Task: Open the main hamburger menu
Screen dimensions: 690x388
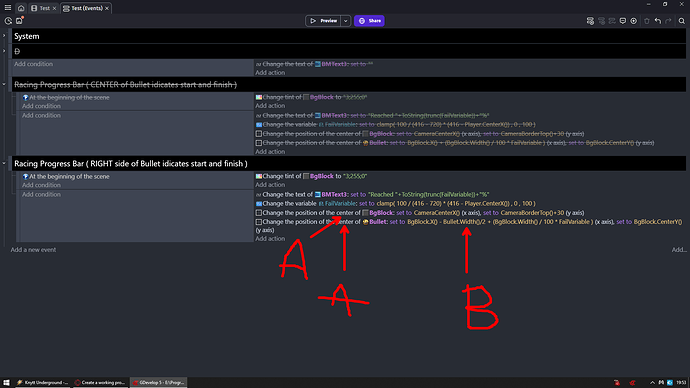Action: (7, 7)
